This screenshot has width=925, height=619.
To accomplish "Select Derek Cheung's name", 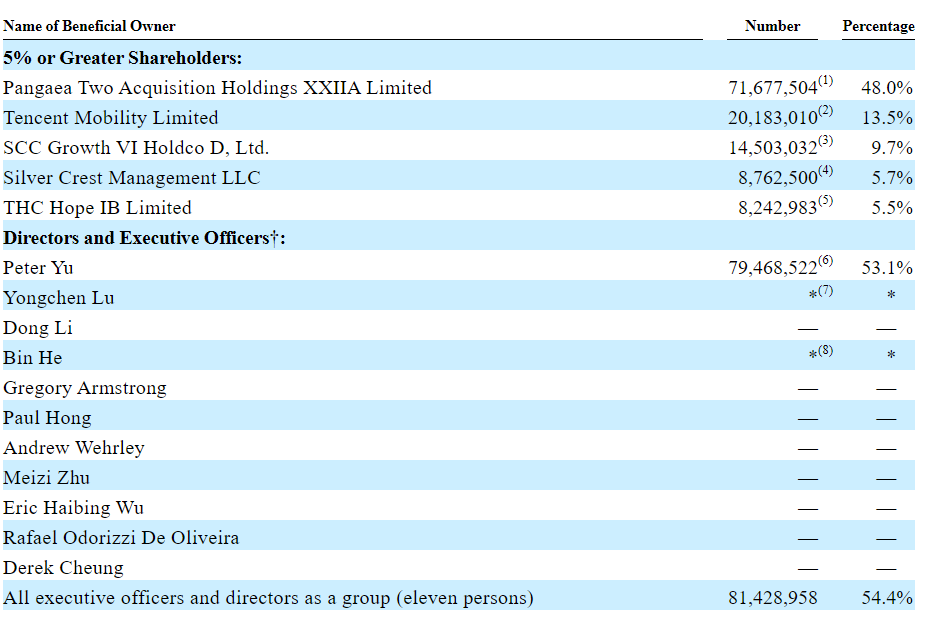I will pyautogui.click(x=63, y=568).
